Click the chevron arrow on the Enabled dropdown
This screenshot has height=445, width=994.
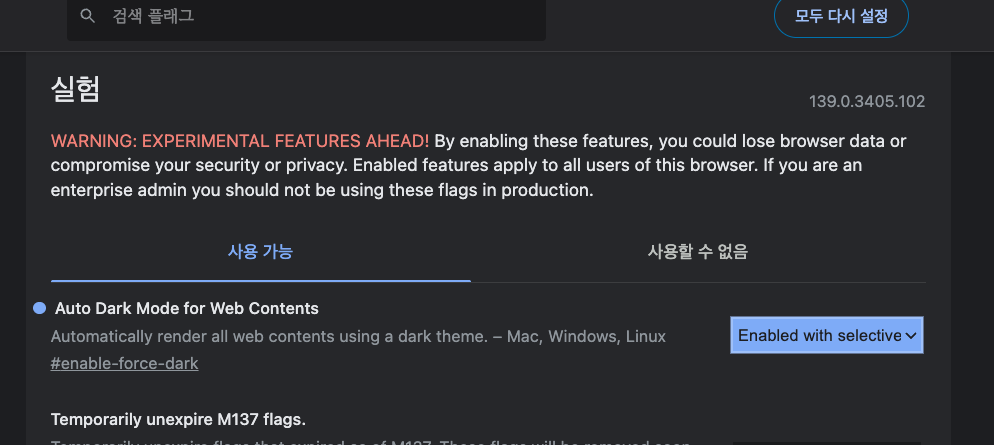click(x=911, y=336)
